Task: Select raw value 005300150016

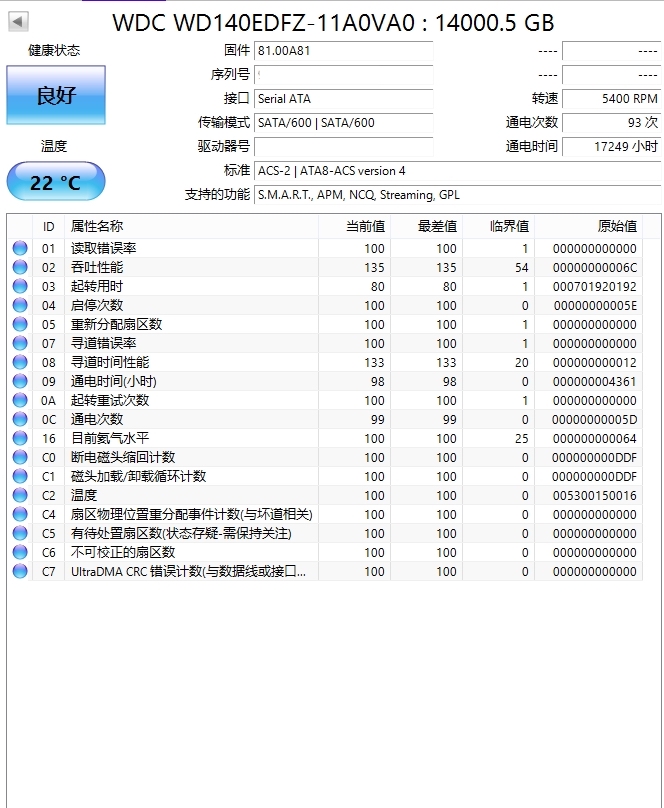Action: [x=594, y=496]
